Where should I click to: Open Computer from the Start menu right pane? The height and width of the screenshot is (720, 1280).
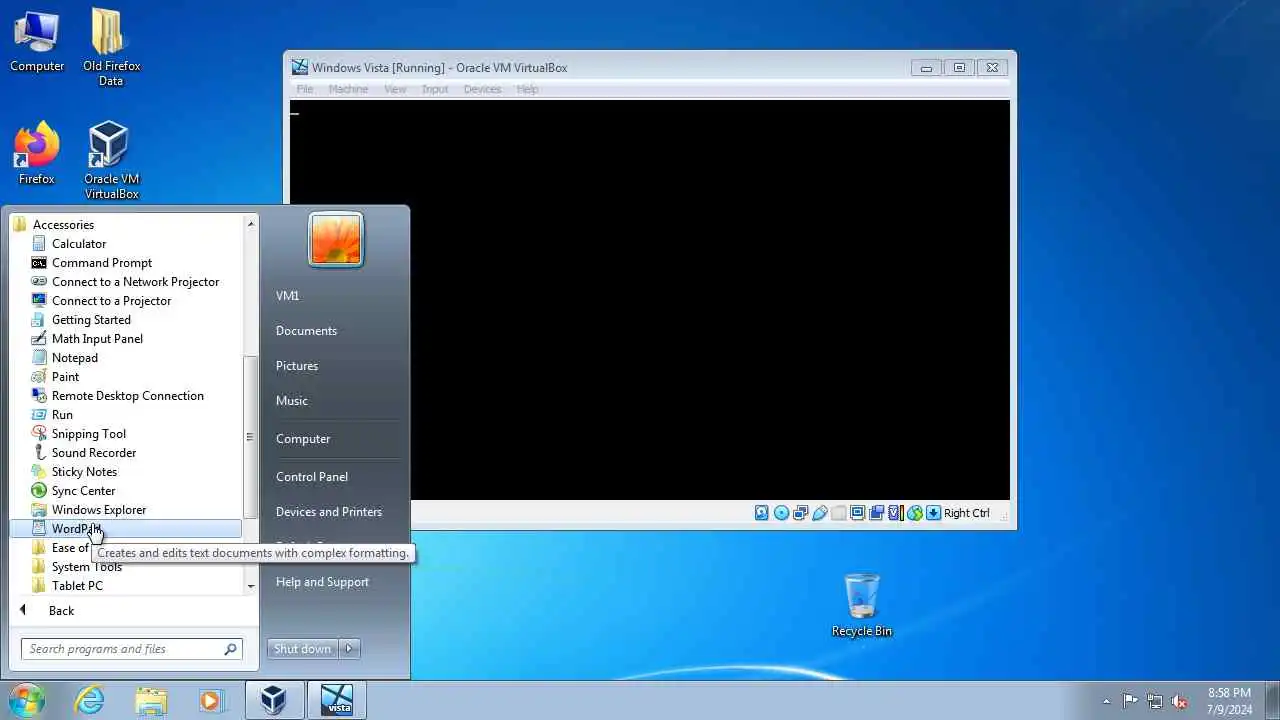[x=303, y=439]
